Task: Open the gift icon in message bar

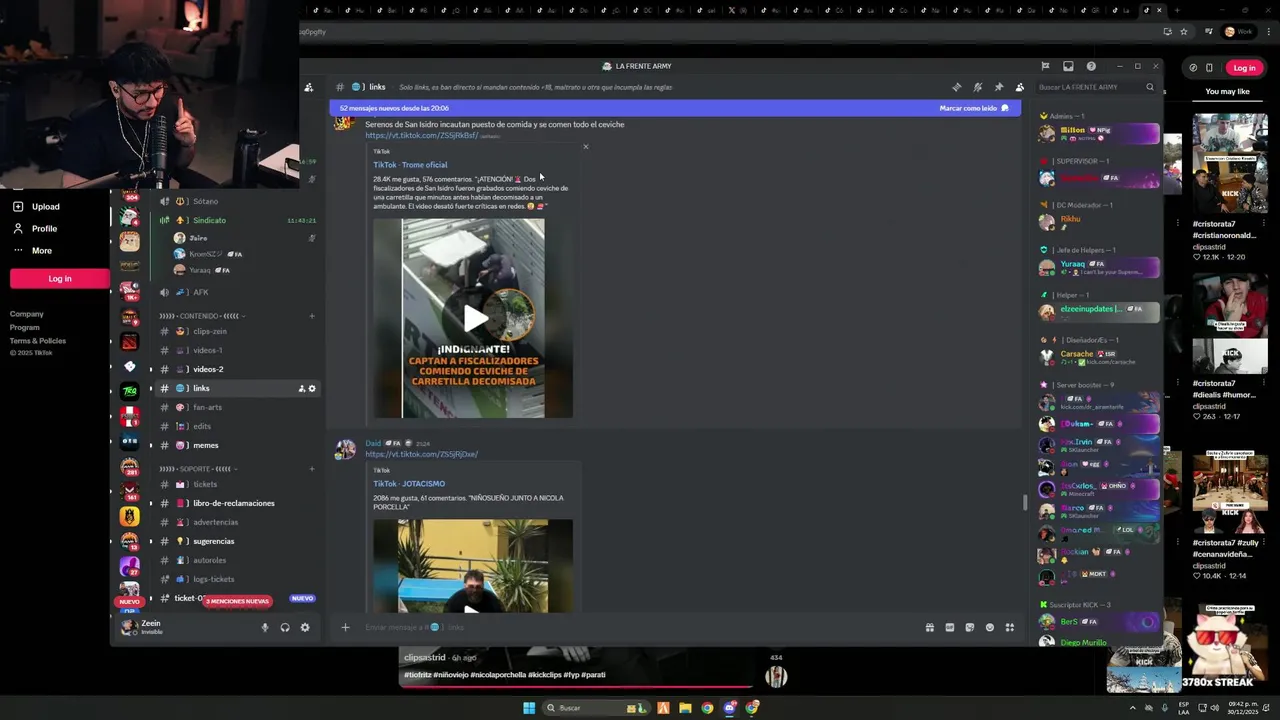Action: click(x=930, y=627)
